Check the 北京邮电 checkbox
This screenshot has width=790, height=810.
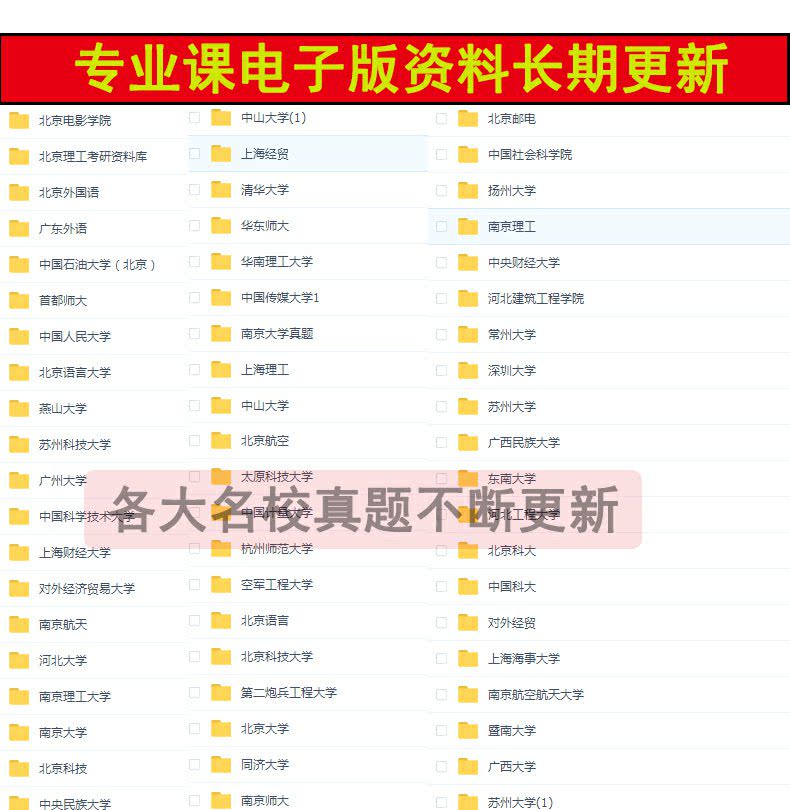[441, 119]
